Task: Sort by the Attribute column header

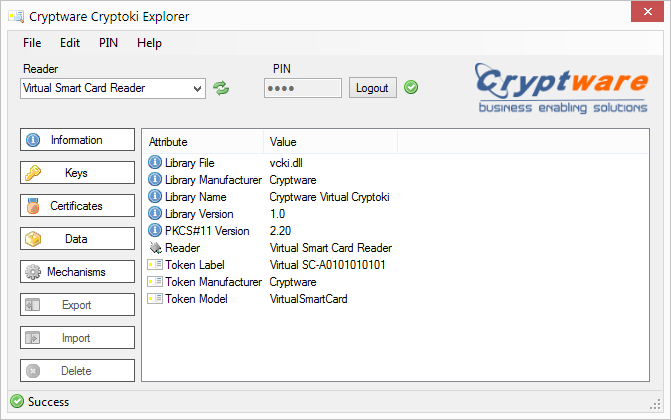Action: pos(203,142)
